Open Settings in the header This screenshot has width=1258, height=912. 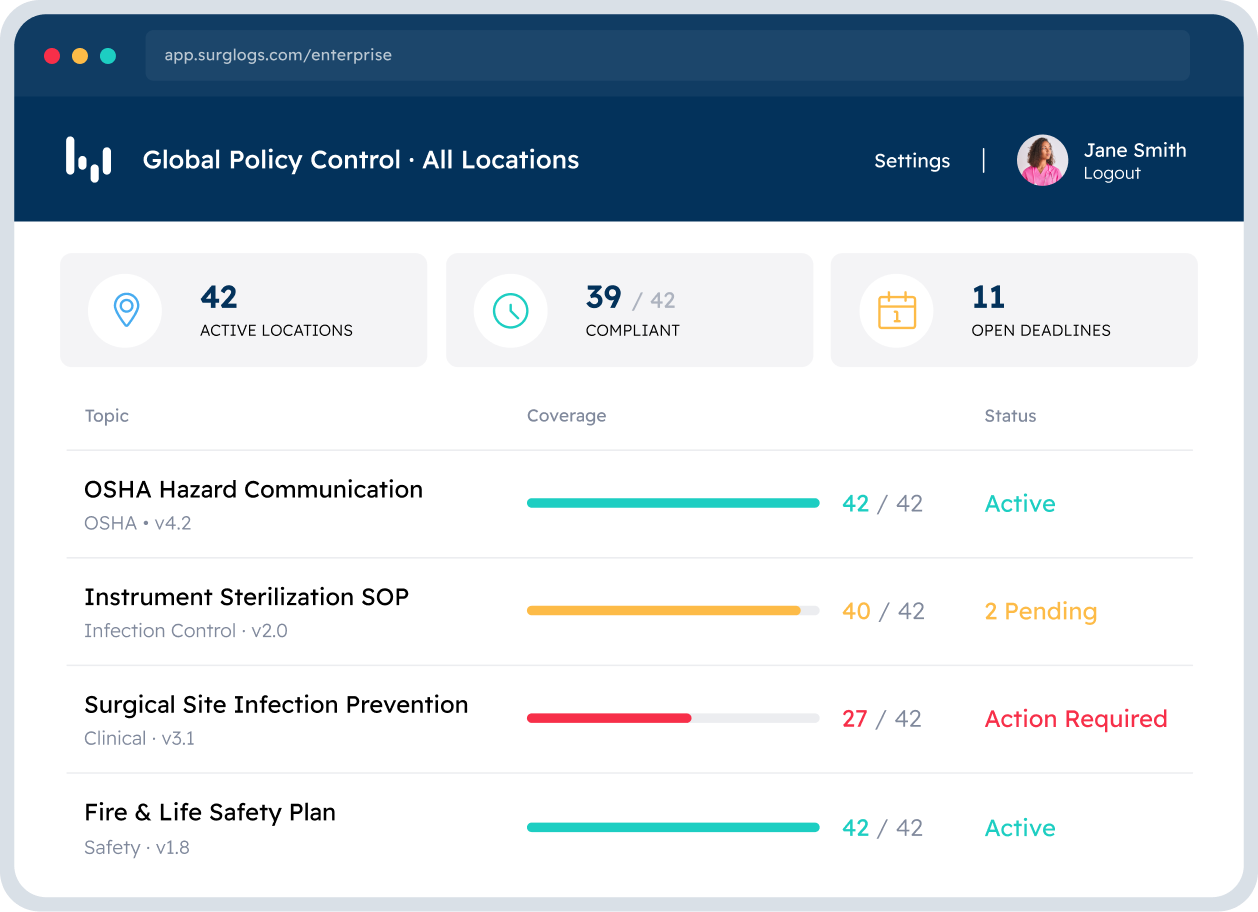pyautogui.click(x=912, y=161)
